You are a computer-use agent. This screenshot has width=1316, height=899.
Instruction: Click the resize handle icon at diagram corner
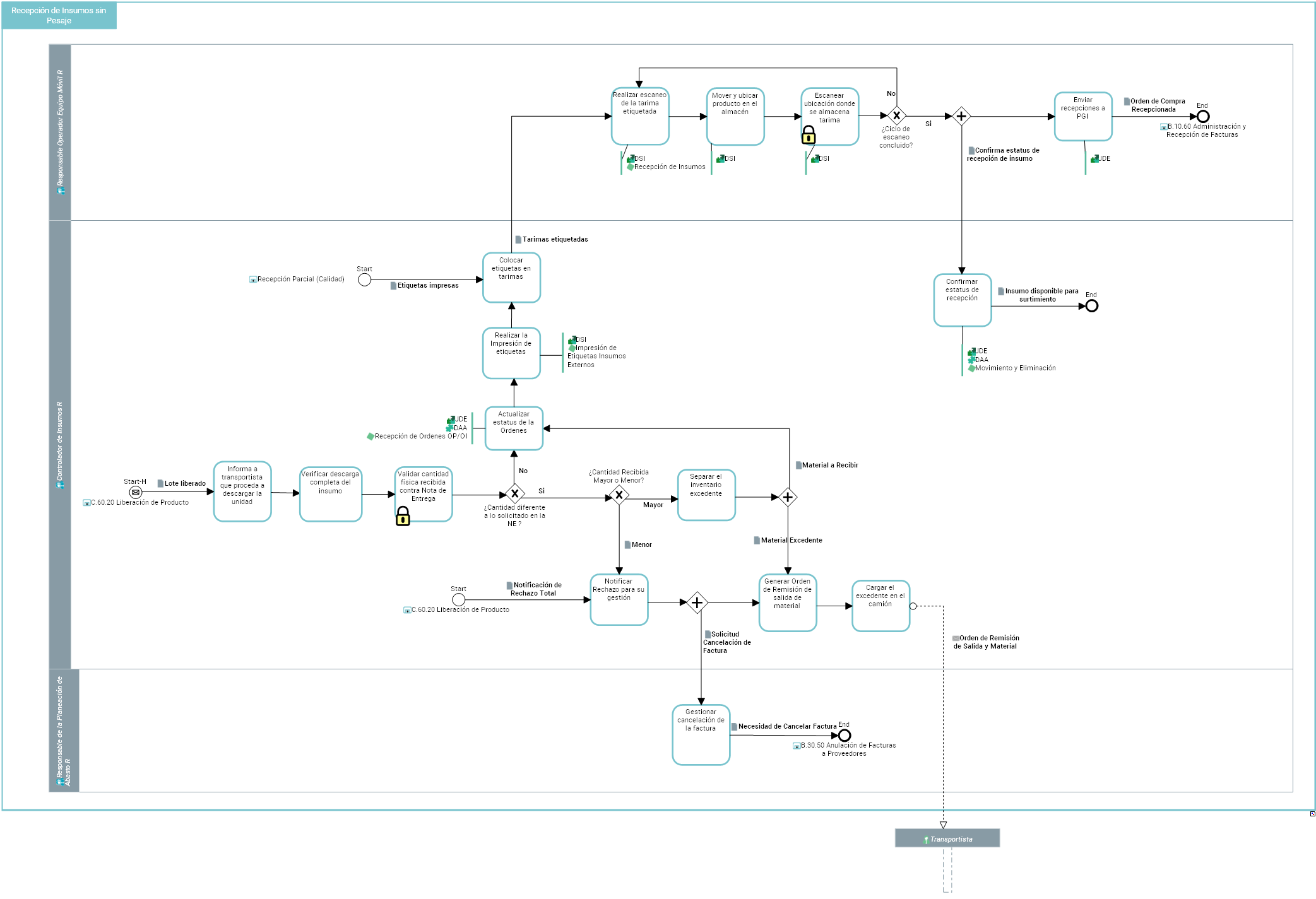click(x=1312, y=814)
